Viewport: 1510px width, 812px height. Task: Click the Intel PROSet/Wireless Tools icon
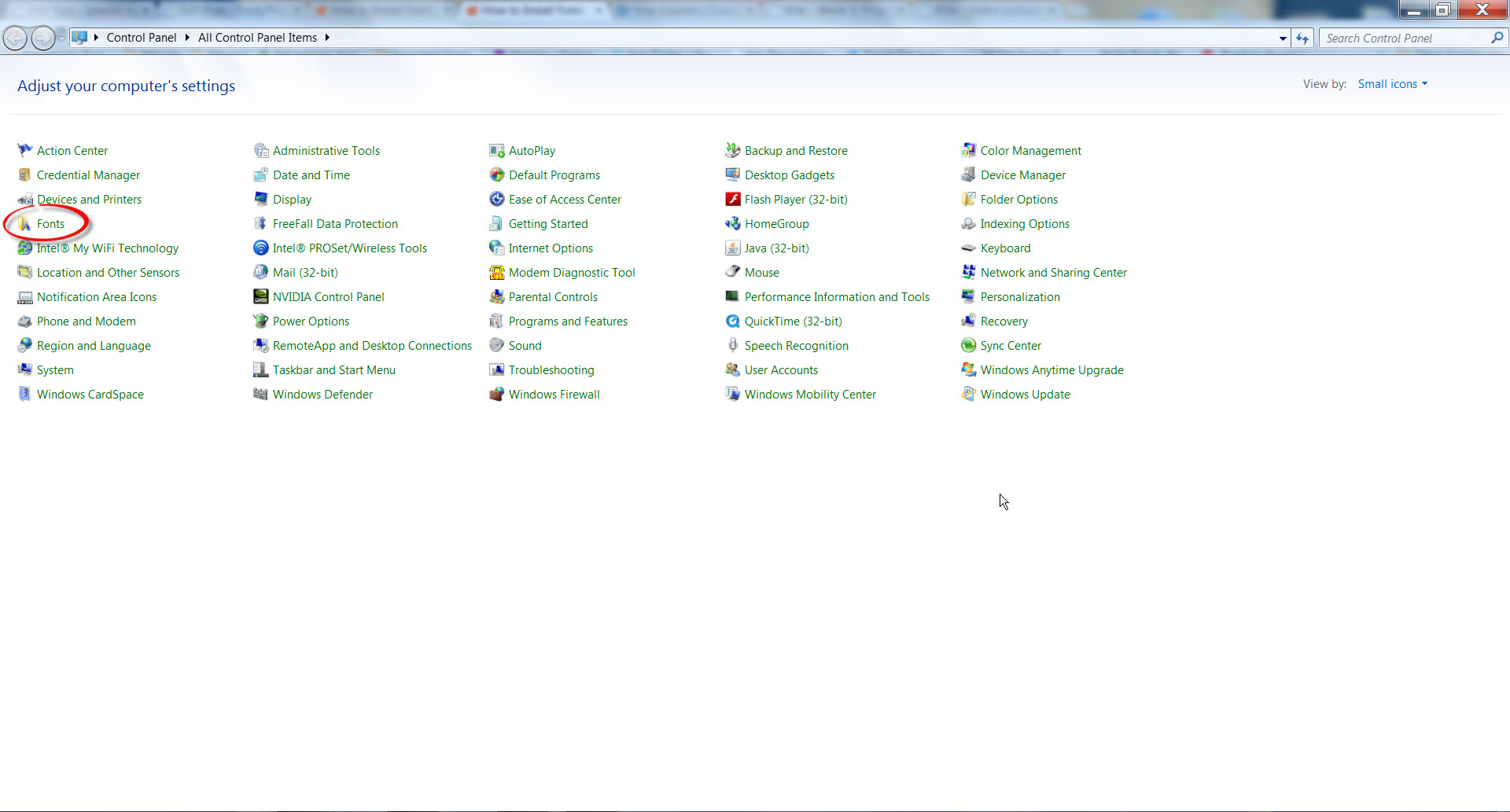coord(260,248)
